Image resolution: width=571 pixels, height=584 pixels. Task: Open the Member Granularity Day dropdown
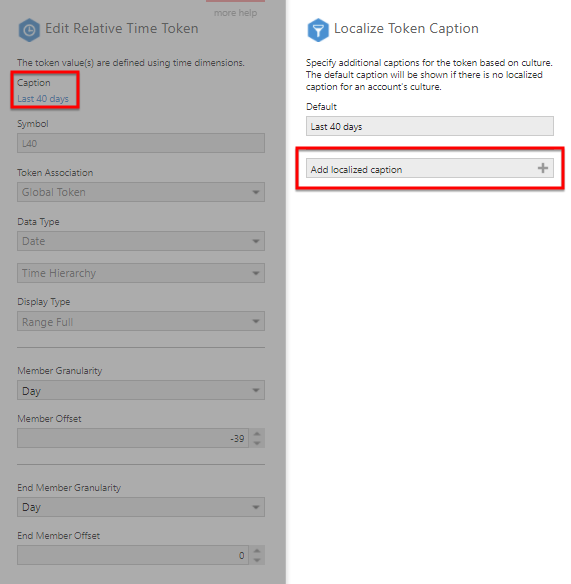141,390
